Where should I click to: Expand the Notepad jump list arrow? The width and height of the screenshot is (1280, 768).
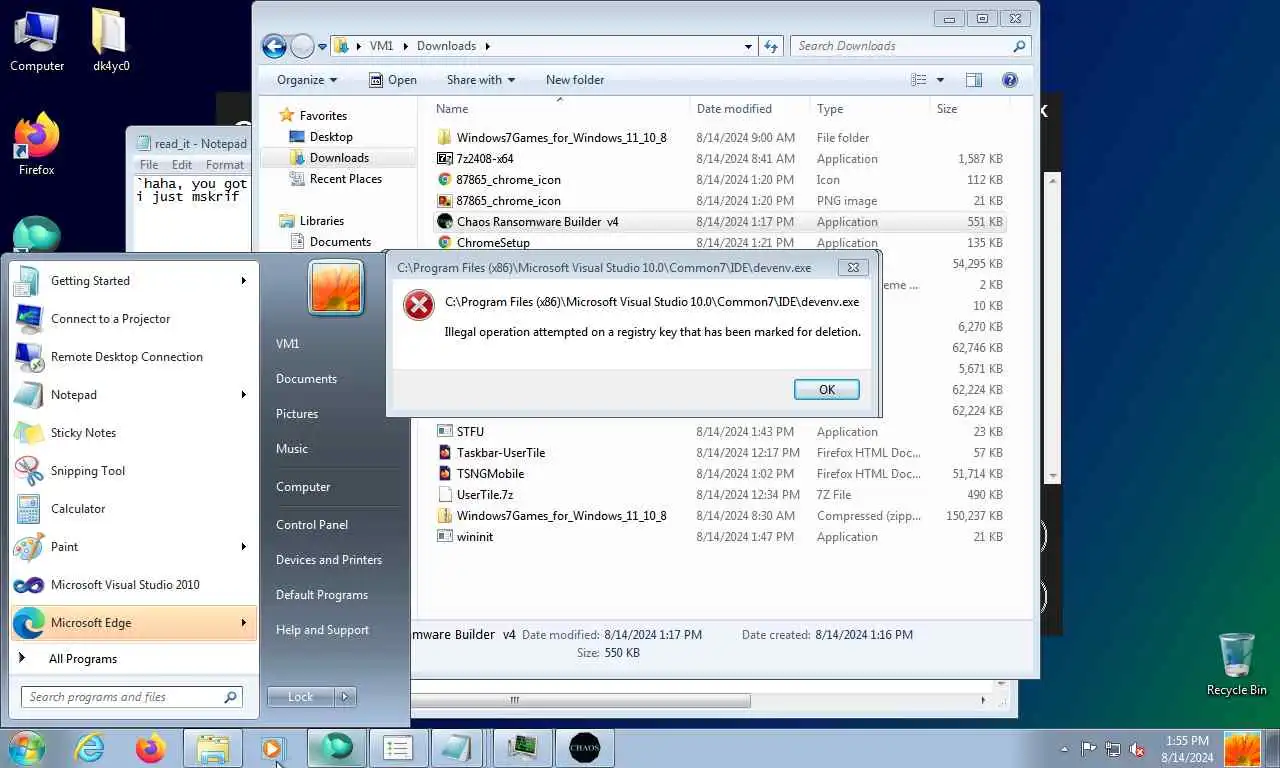pos(244,395)
